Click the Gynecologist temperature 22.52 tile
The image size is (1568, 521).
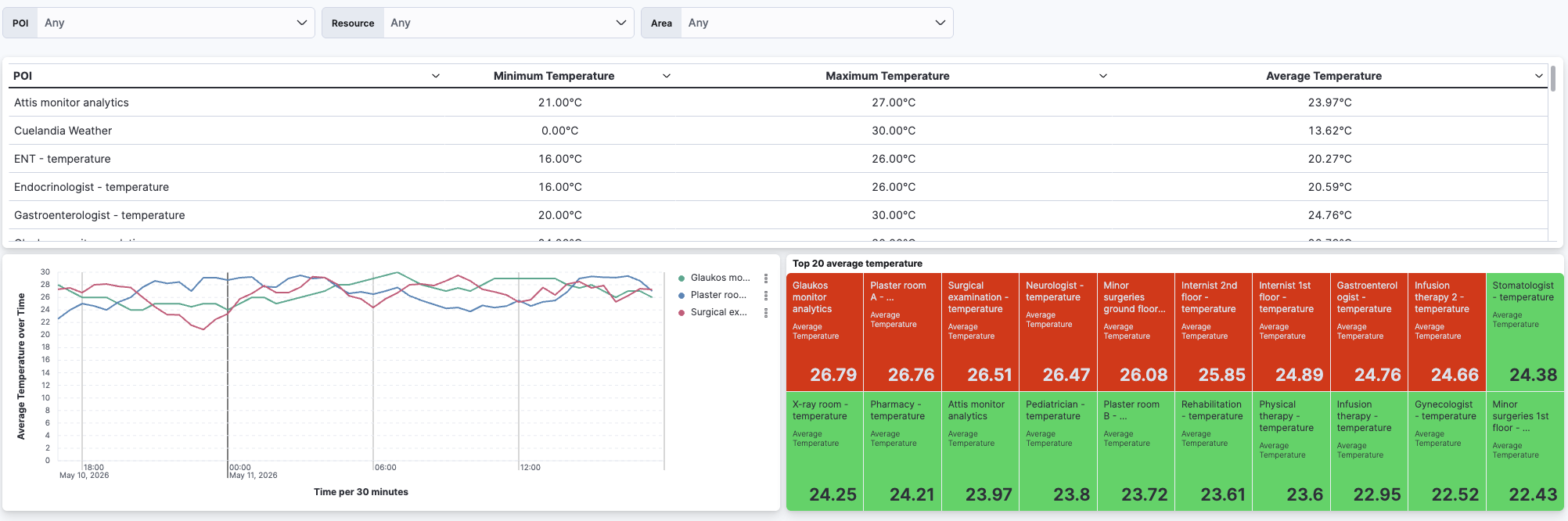point(1447,451)
